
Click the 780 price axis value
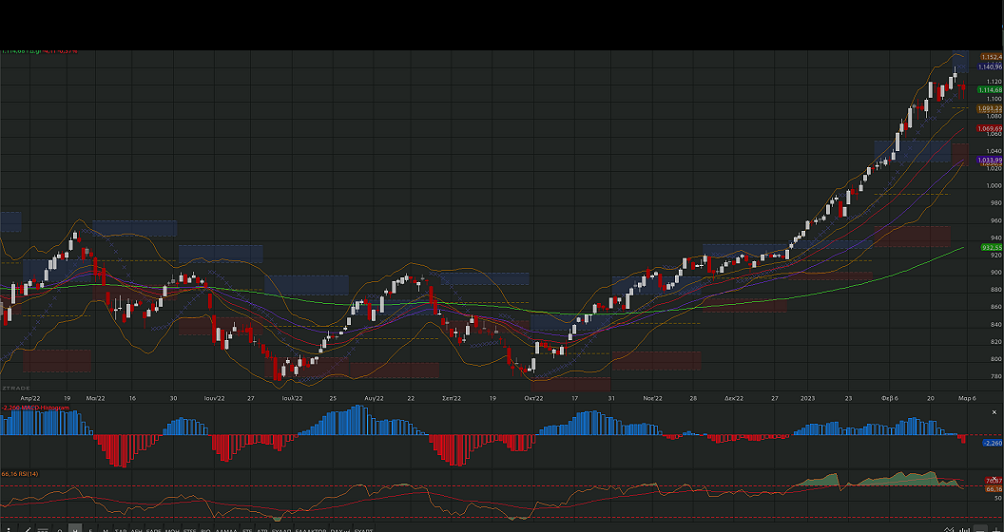coord(996,376)
